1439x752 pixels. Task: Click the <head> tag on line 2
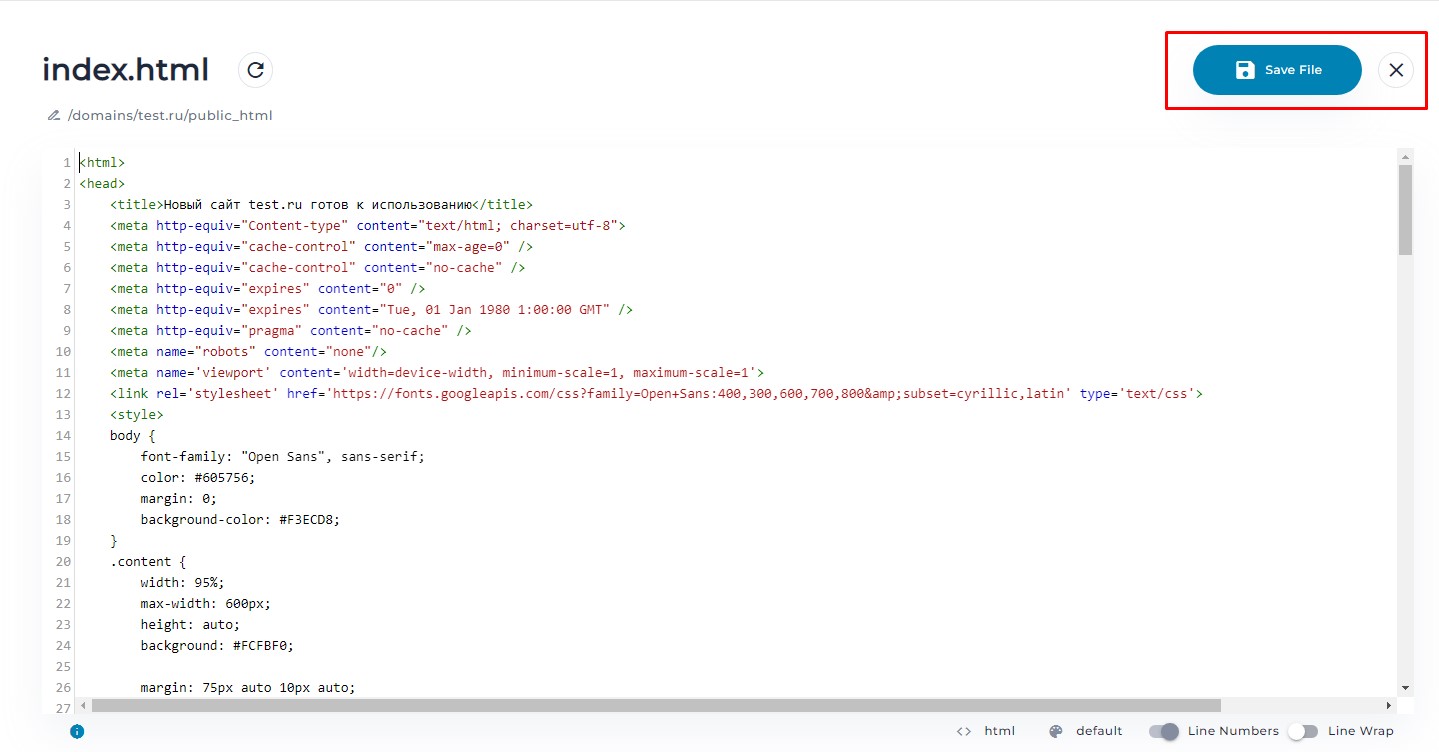click(102, 183)
